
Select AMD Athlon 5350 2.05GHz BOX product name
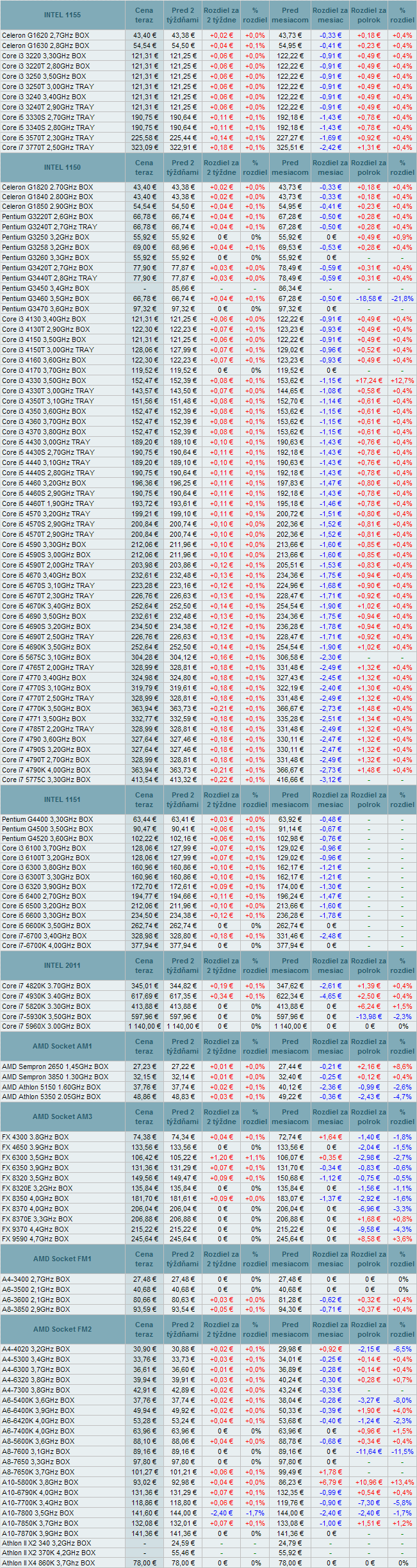coord(51,1097)
